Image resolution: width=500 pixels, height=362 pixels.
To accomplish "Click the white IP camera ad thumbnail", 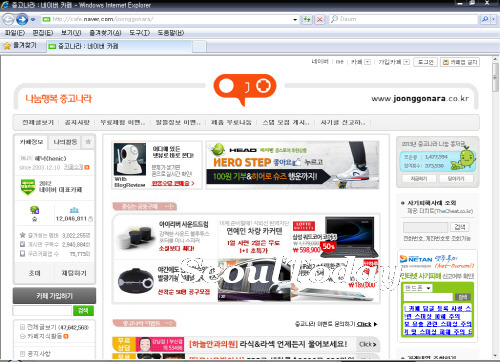I will 130,159.
